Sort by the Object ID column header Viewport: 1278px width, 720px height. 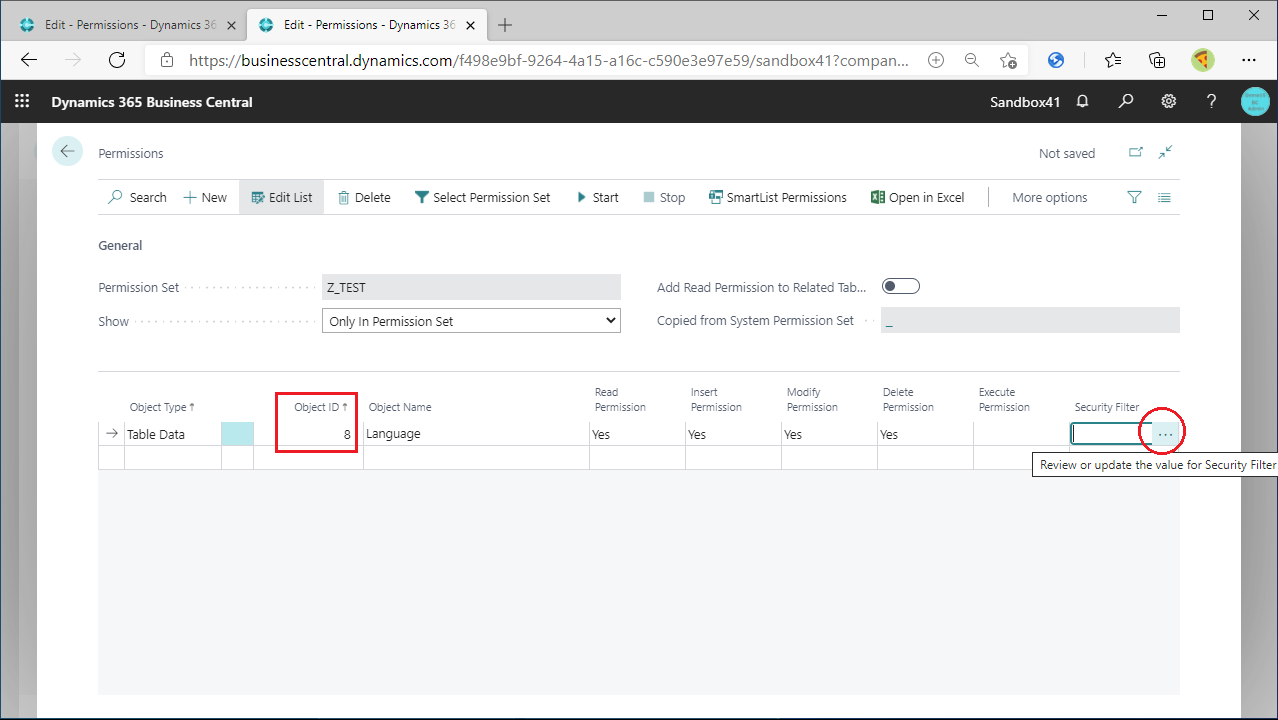point(316,407)
